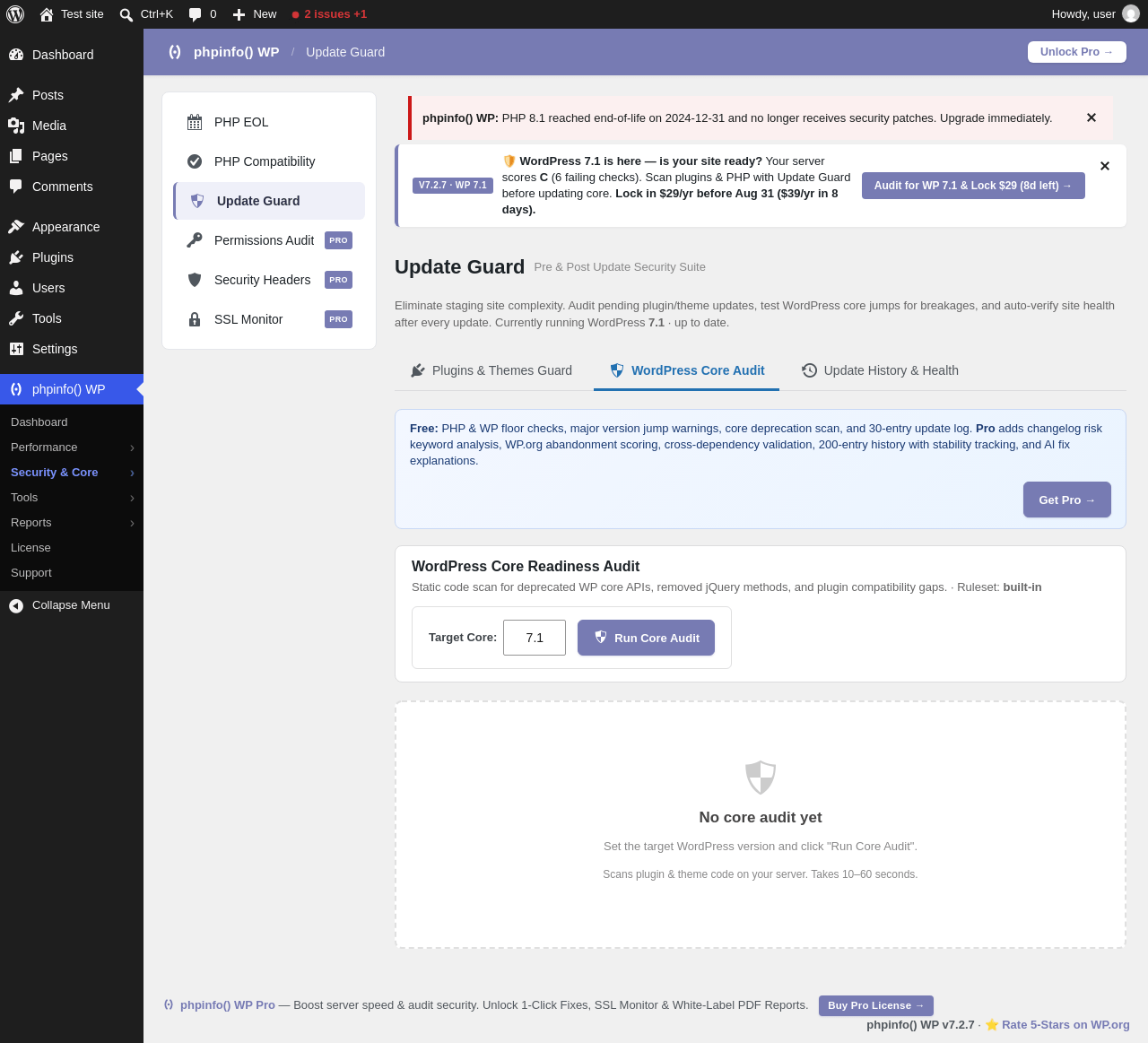This screenshot has height=1043, width=1148.
Task: Go to phpinfo() WP Dashboard submenu item
Action: (x=39, y=422)
